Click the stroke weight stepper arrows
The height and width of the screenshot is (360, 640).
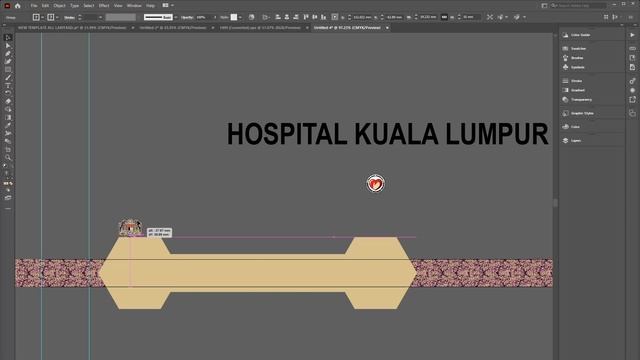[x=80, y=17]
